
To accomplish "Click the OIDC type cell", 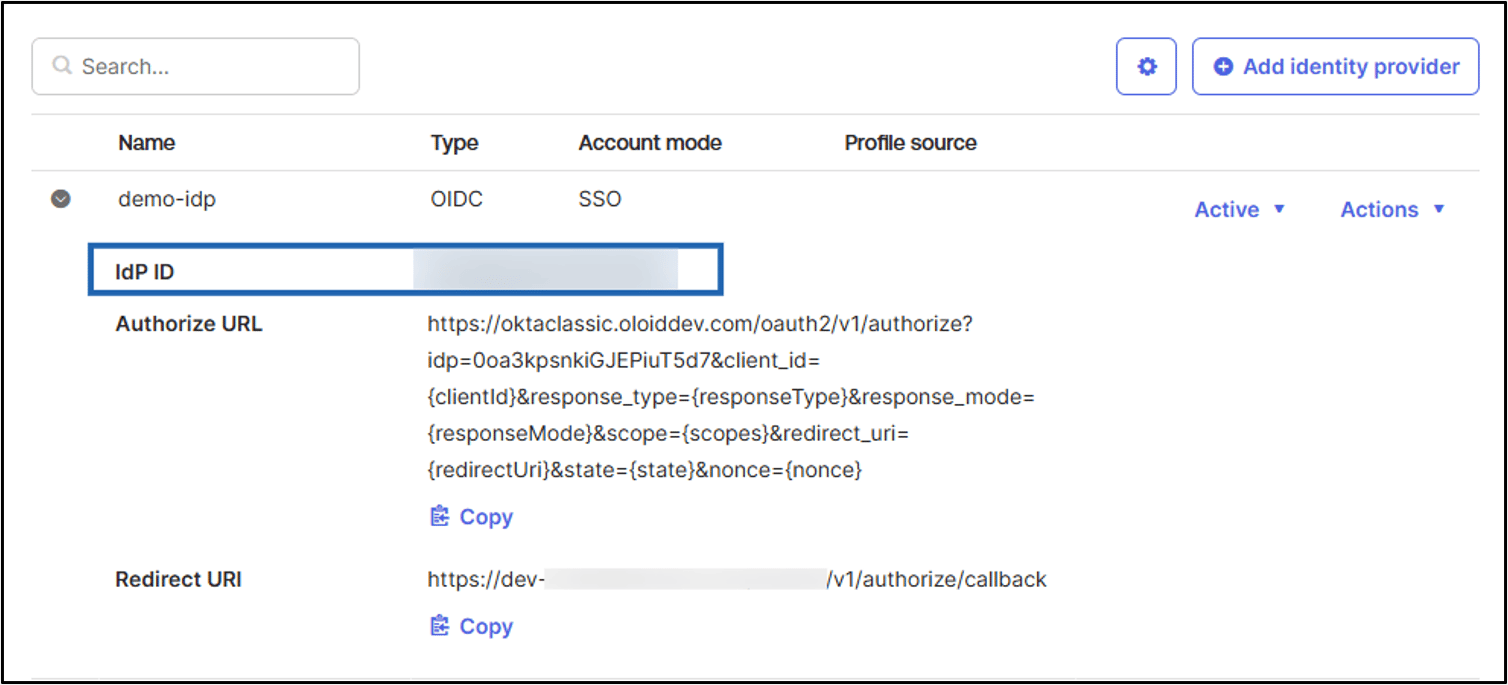I will (456, 199).
